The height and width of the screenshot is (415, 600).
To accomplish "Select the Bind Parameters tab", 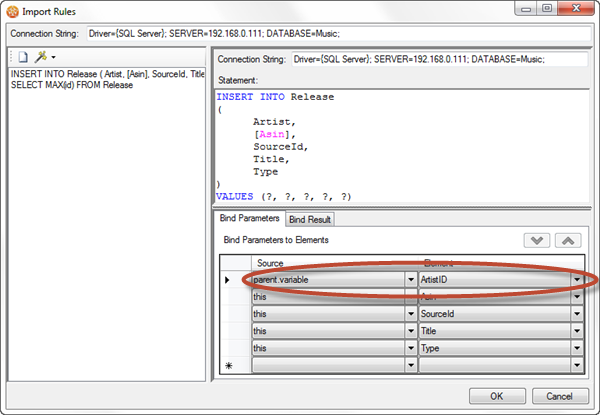I will 250,218.
